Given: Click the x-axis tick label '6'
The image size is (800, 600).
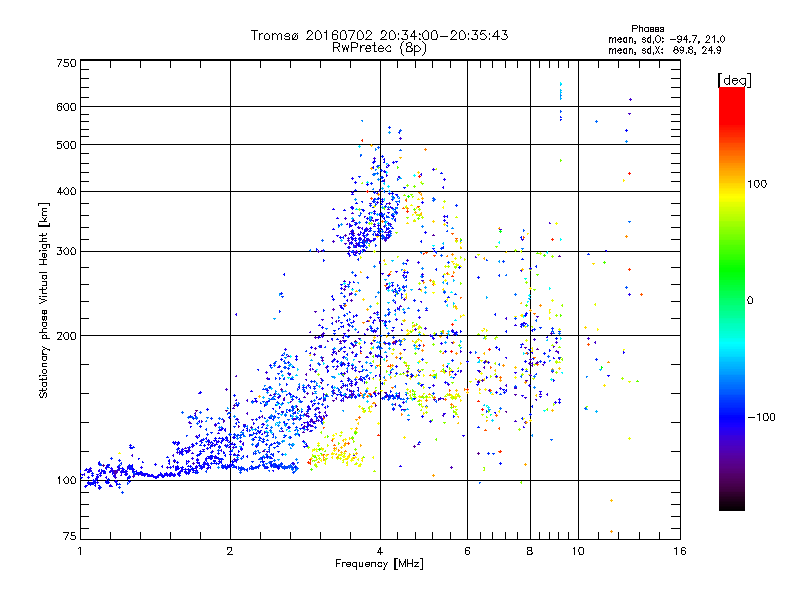Looking at the screenshot, I should [x=467, y=551].
